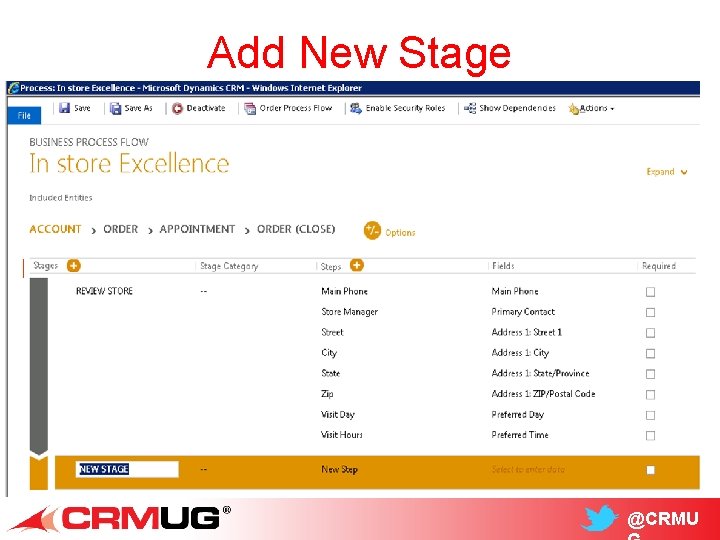Click the Options link
This screenshot has width=720, height=540.
point(400,233)
